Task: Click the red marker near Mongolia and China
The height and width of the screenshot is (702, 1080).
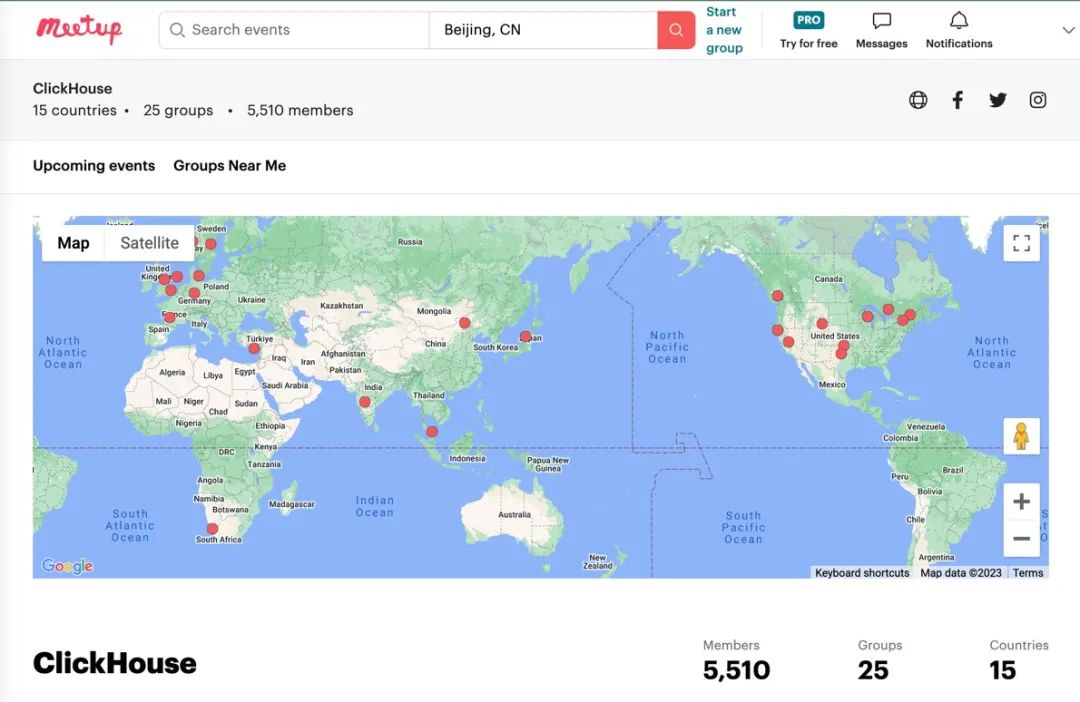Action: pos(465,322)
